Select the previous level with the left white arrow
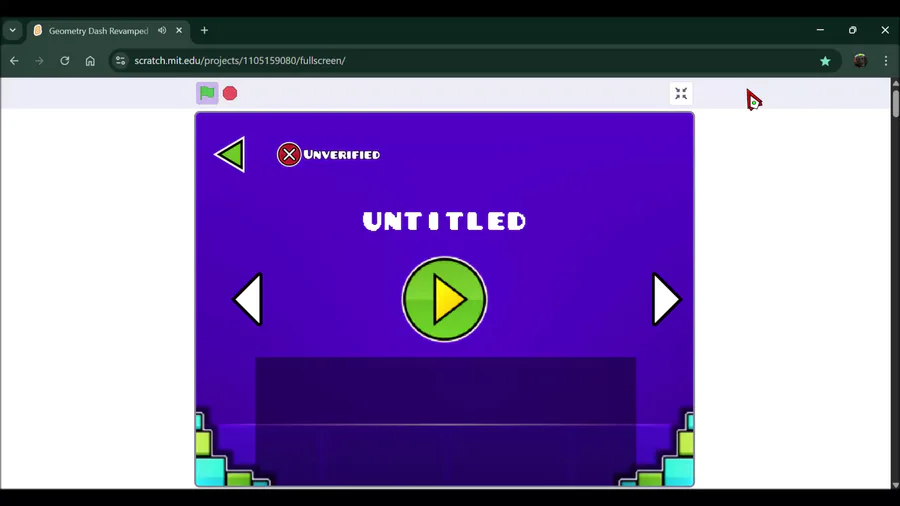The width and height of the screenshot is (900, 506). tap(249, 299)
